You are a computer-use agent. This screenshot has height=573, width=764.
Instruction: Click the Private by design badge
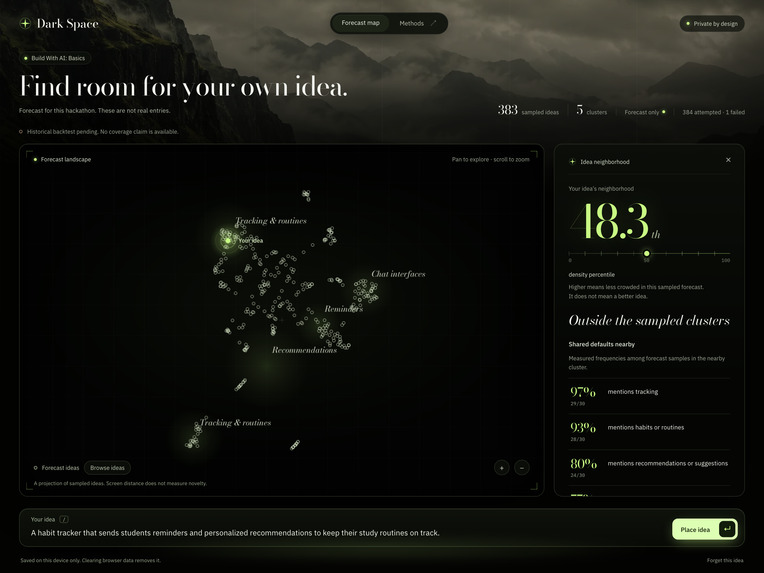tap(712, 23)
